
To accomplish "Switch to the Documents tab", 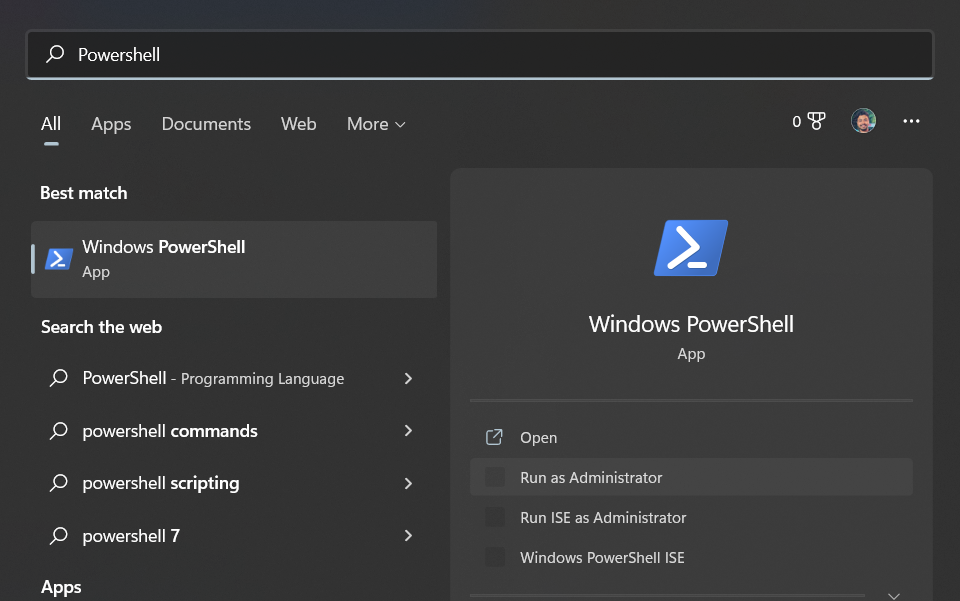I will coord(206,124).
